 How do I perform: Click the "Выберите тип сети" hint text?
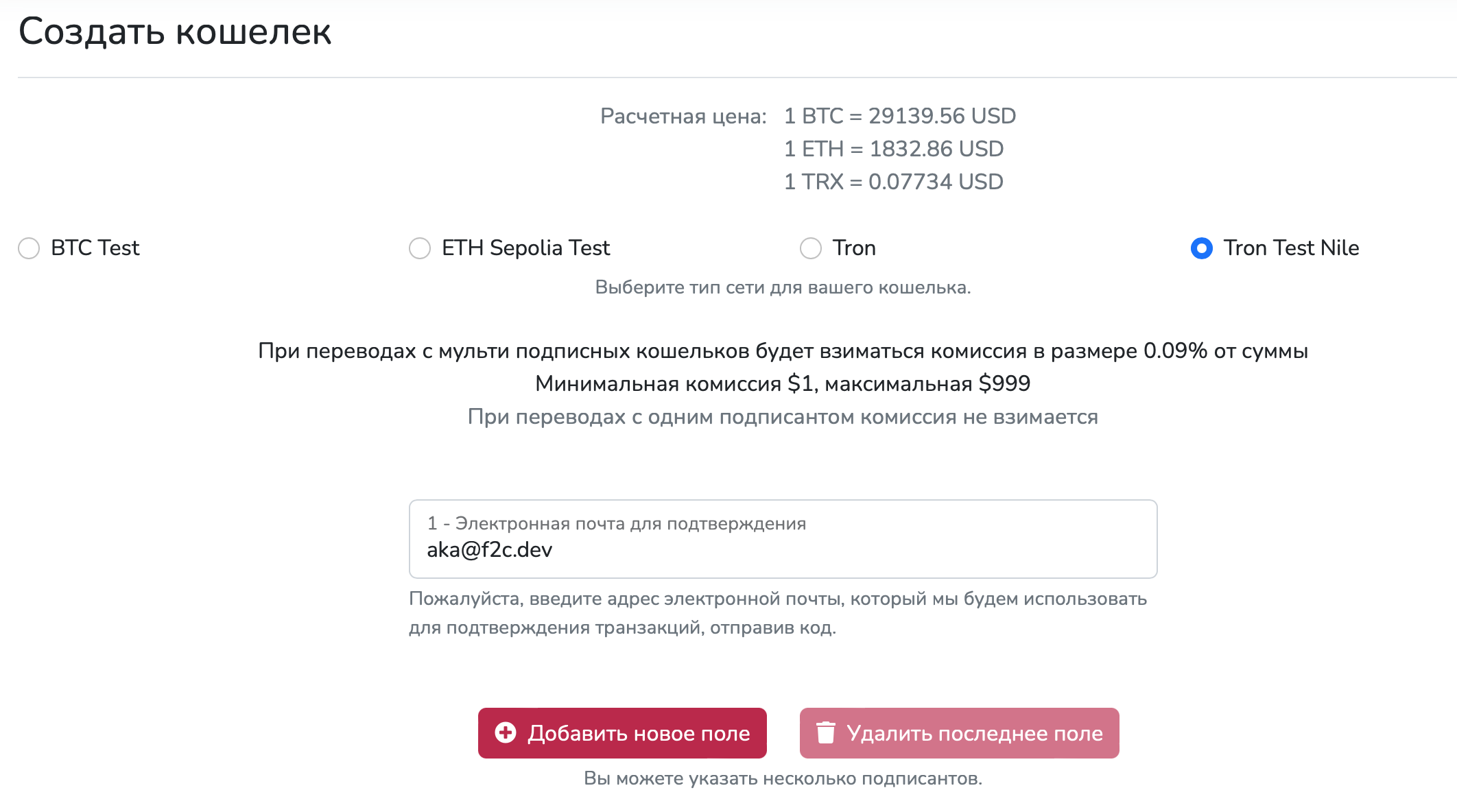[783, 287]
